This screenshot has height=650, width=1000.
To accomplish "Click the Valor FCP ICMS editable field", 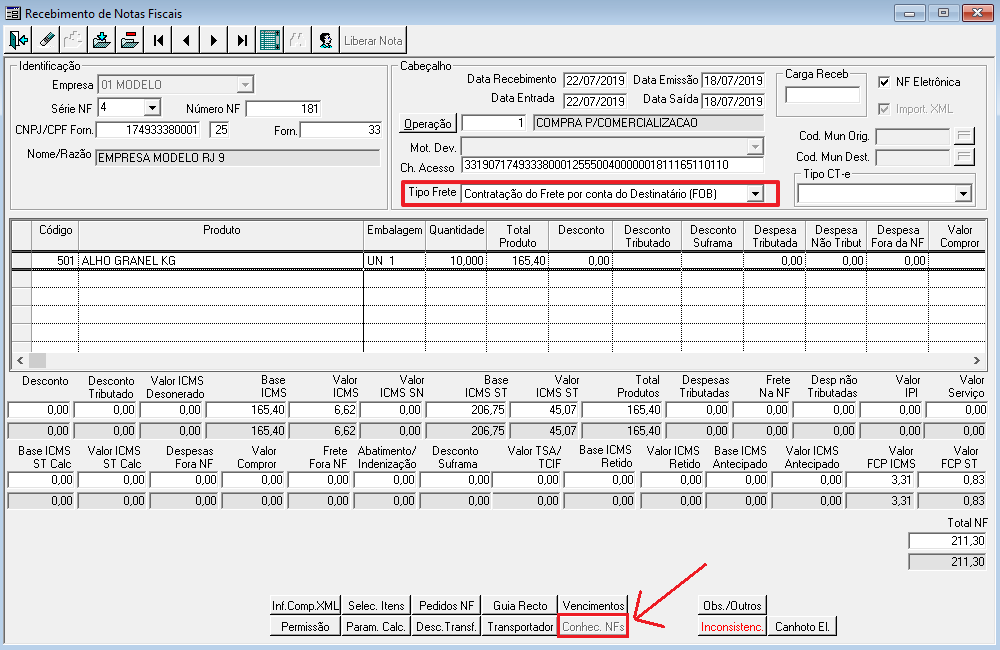I will 880,480.
